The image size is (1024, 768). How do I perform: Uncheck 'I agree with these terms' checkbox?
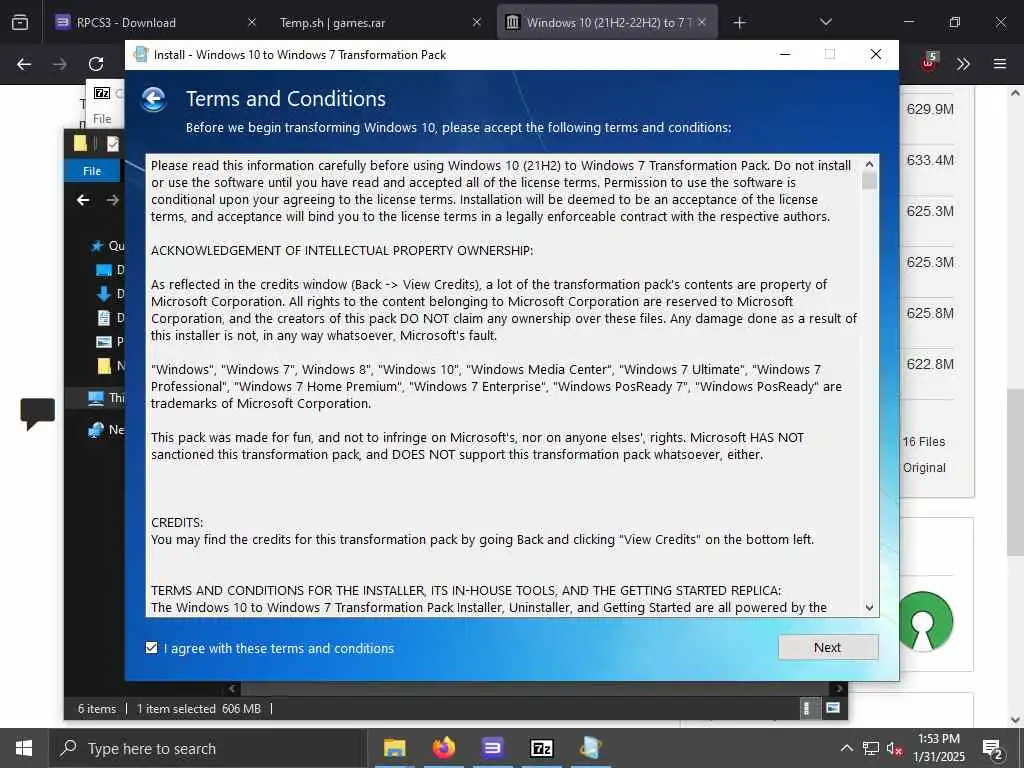point(152,648)
